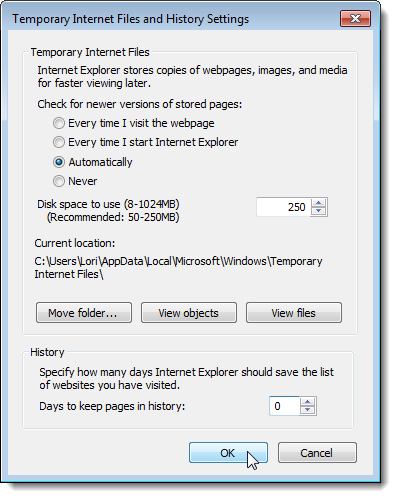
Task: Decrease history days with down arrow
Action: [307, 410]
